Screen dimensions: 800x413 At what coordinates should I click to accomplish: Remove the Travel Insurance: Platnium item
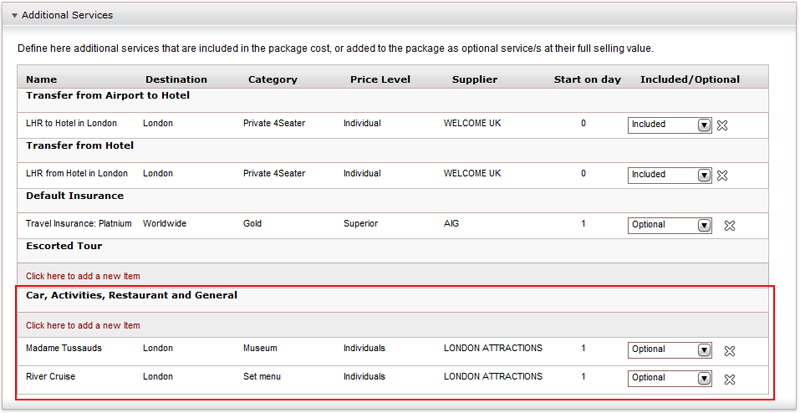coord(730,226)
